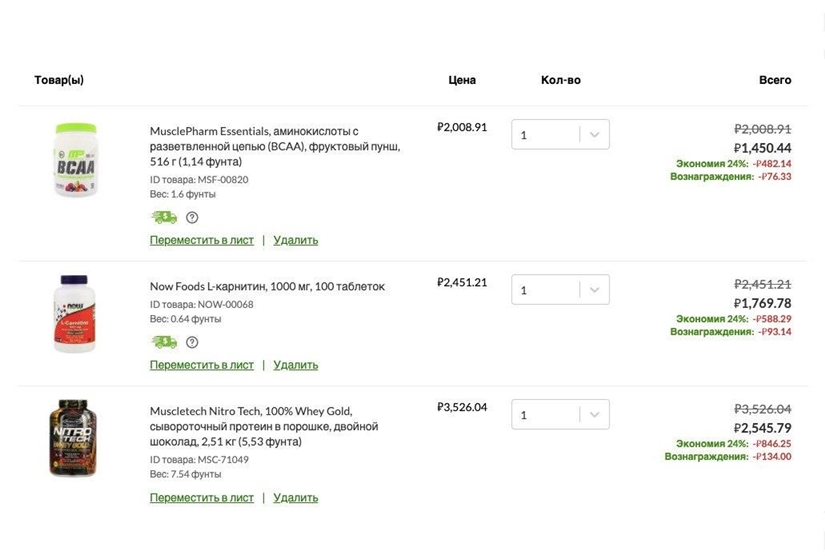Screen dimensions: 825x559
Task: Move Now Foods L-carnitine to list
Action: click(202, 365)
